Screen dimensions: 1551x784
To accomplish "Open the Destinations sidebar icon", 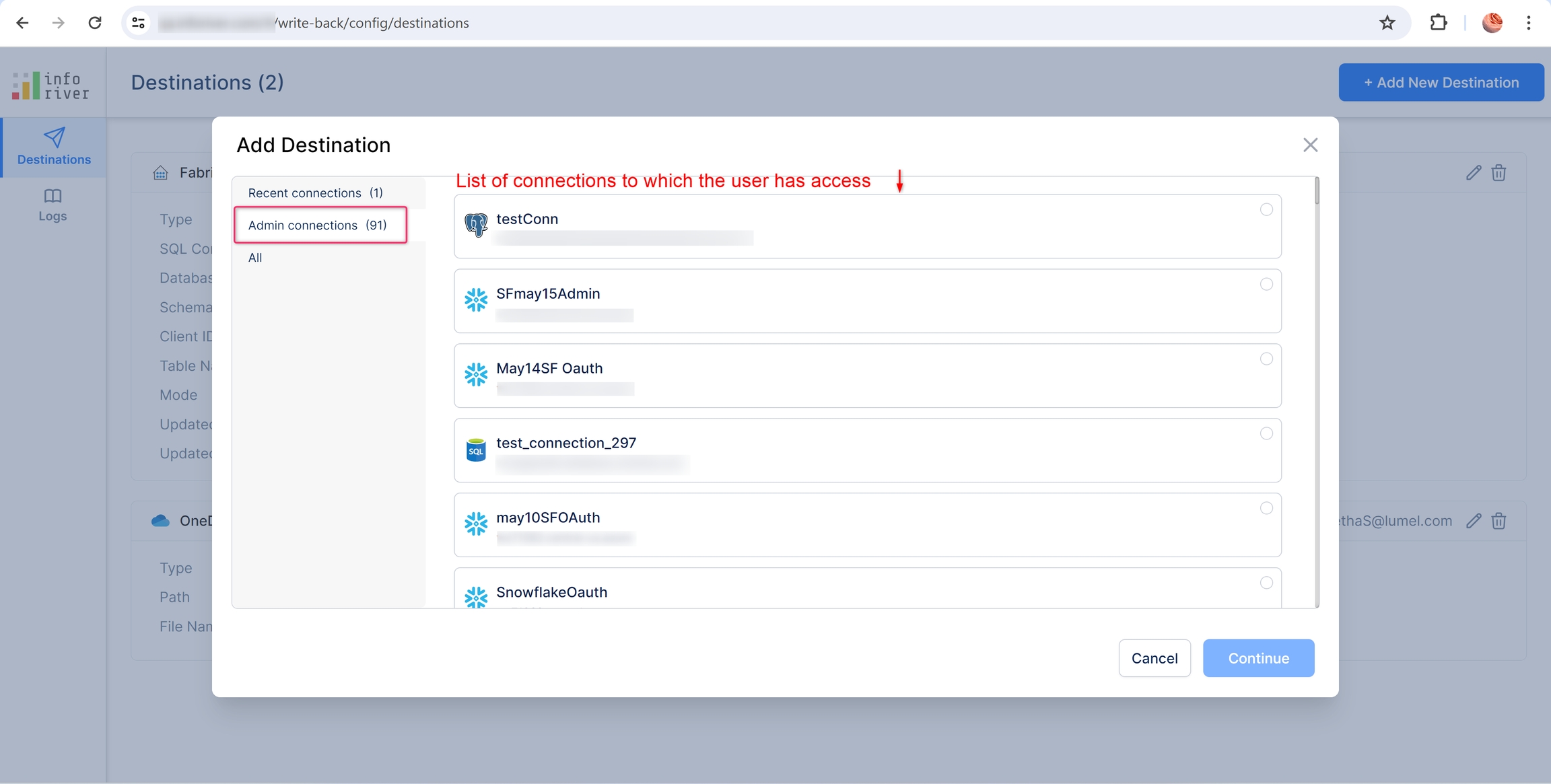I will 54,146.
